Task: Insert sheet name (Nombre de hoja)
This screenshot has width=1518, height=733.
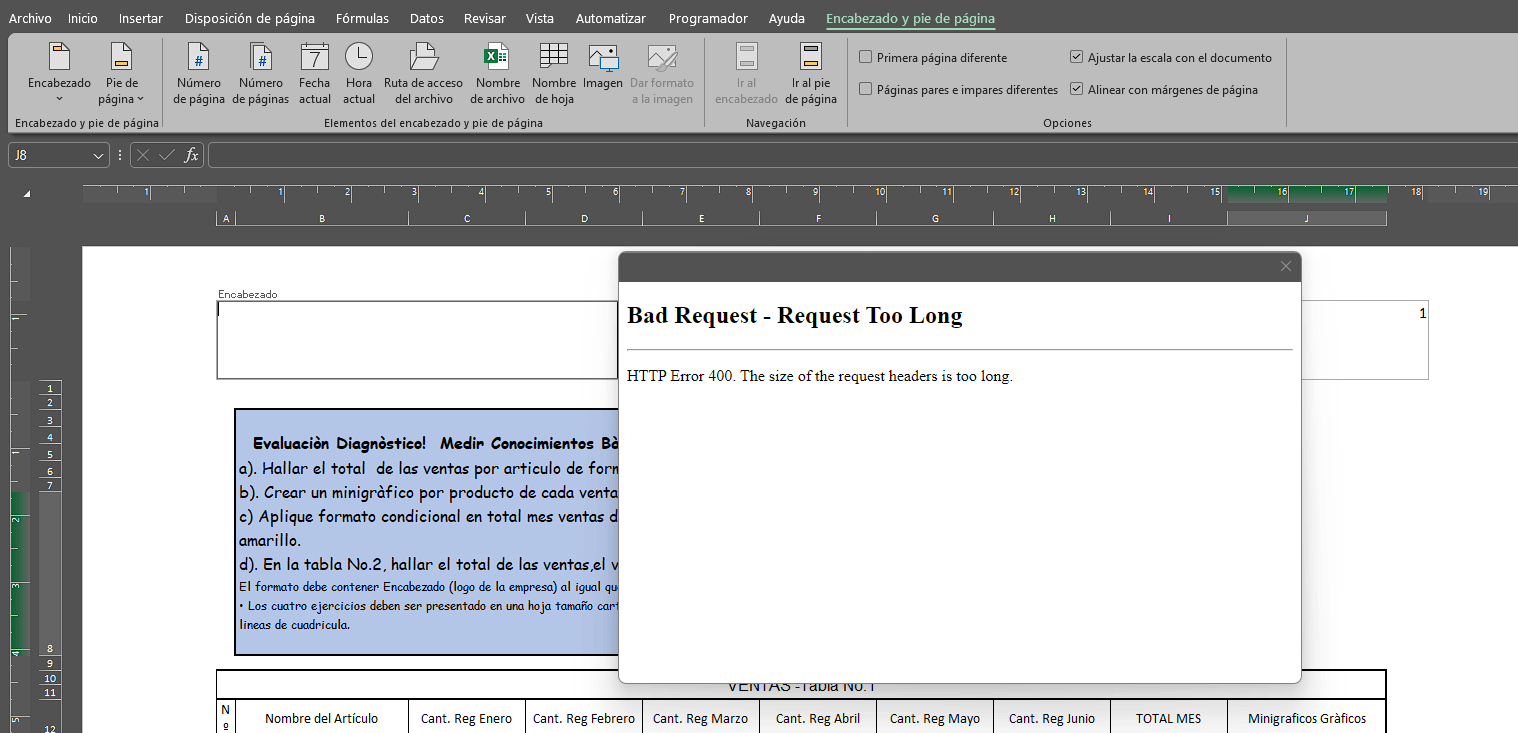Action: [x=553, y=73]
